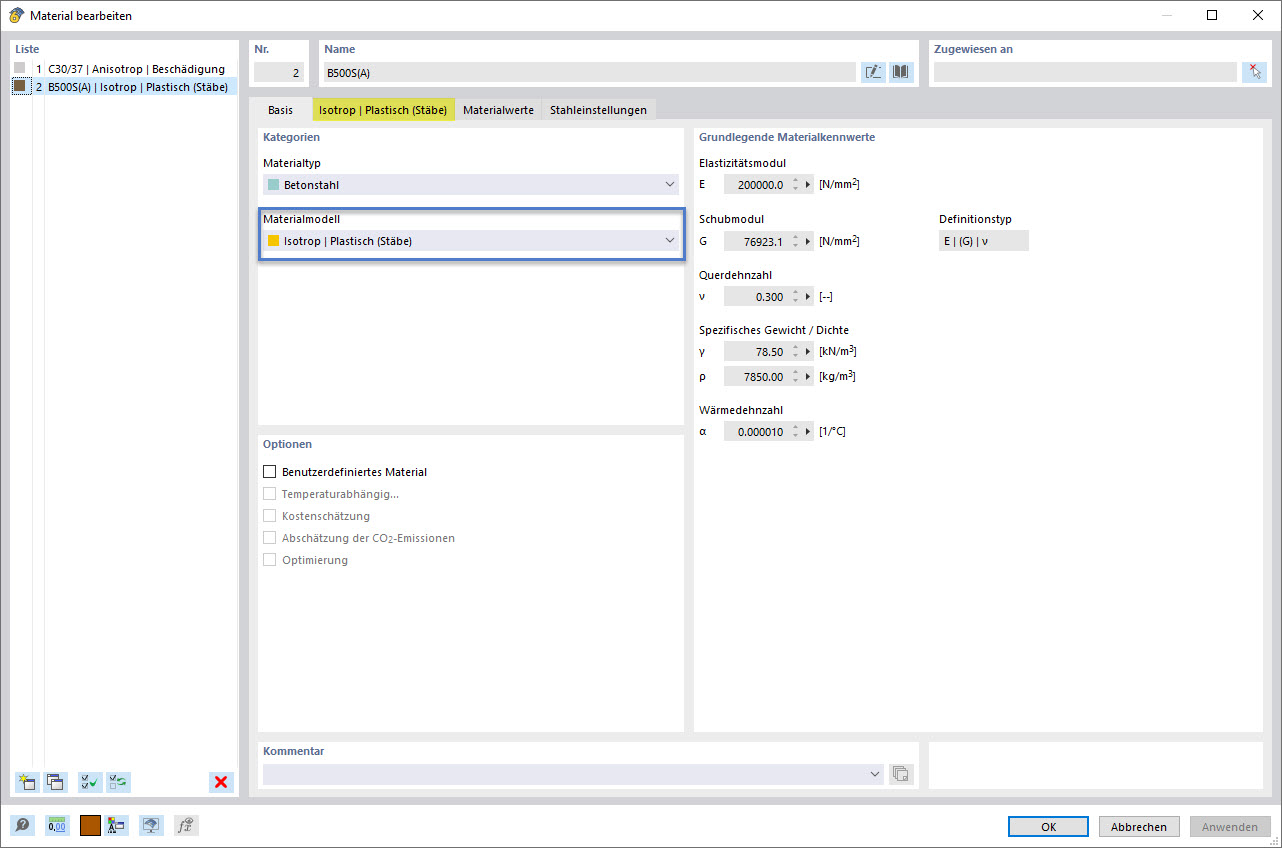Switch to the Basis tab

click(281, 110)
